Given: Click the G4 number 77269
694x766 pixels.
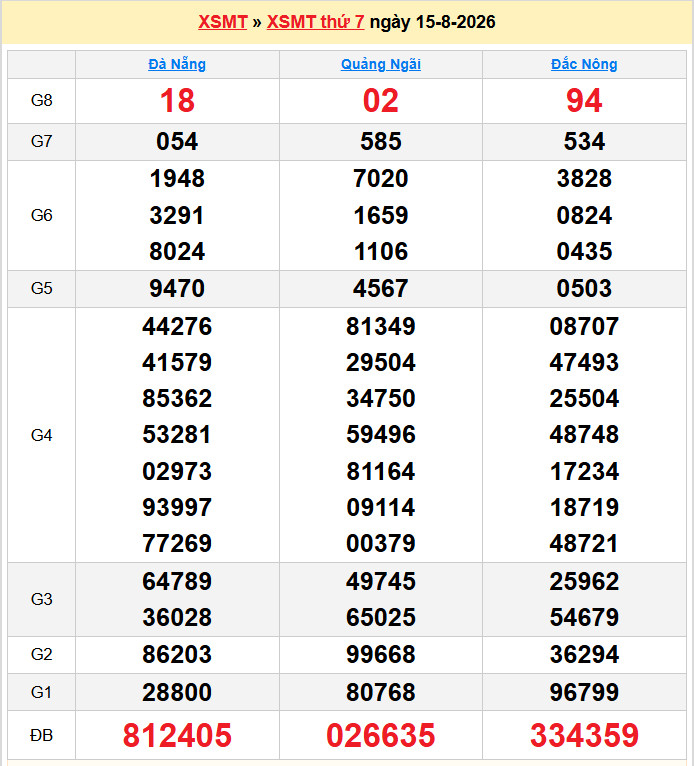Looking at the screenshot, I should pyautogui.click(x=177, y=544).
